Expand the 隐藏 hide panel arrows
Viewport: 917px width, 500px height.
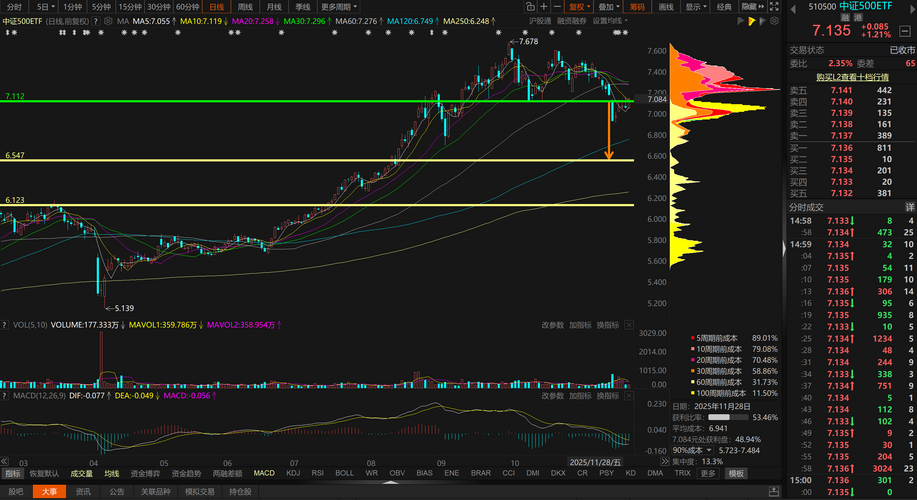tap(752, 7)
